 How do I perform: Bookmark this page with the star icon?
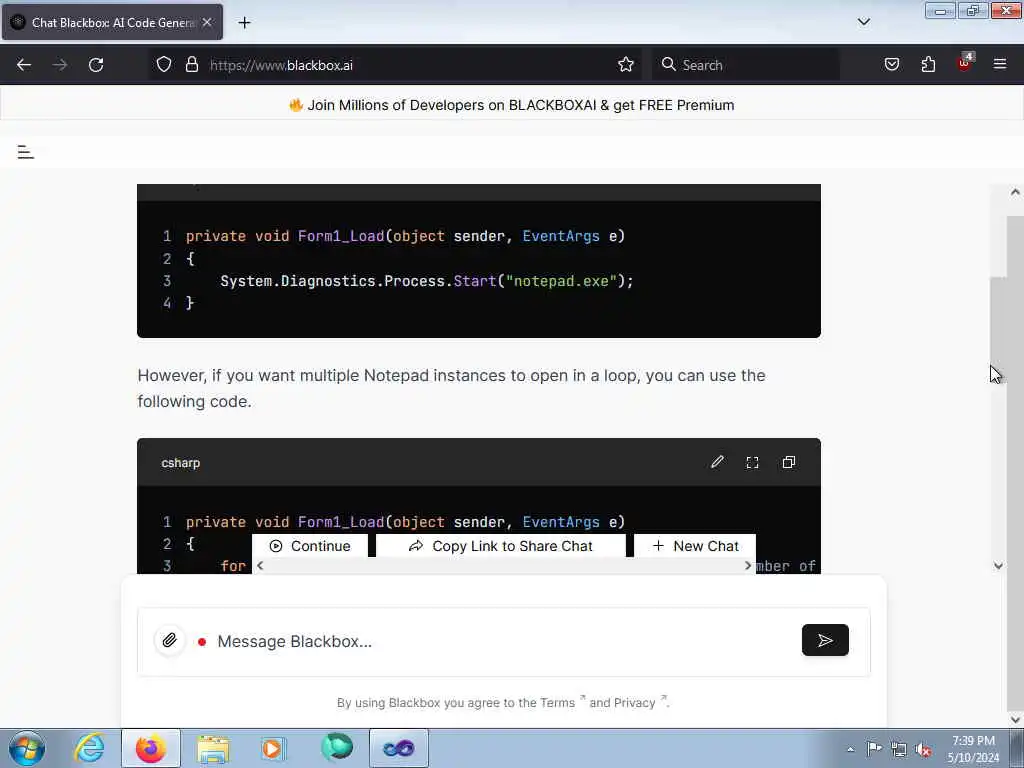[626, 65]
